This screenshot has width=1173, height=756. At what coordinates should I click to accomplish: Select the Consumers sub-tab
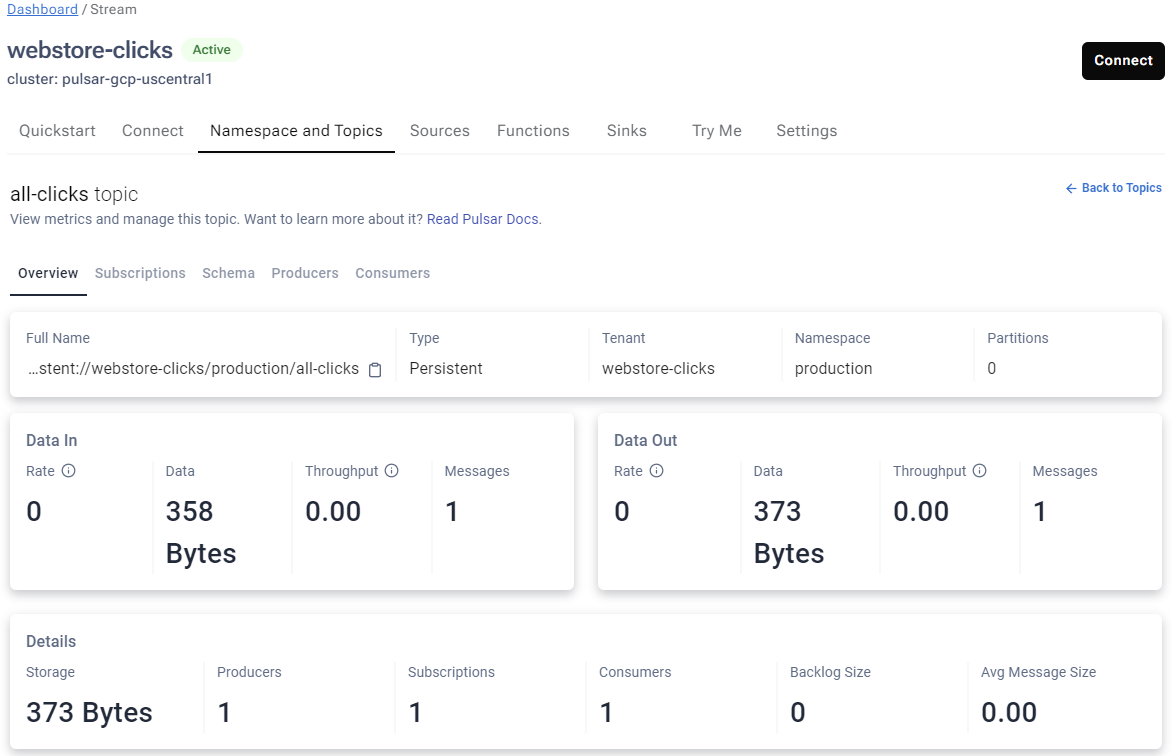(392, 273)
